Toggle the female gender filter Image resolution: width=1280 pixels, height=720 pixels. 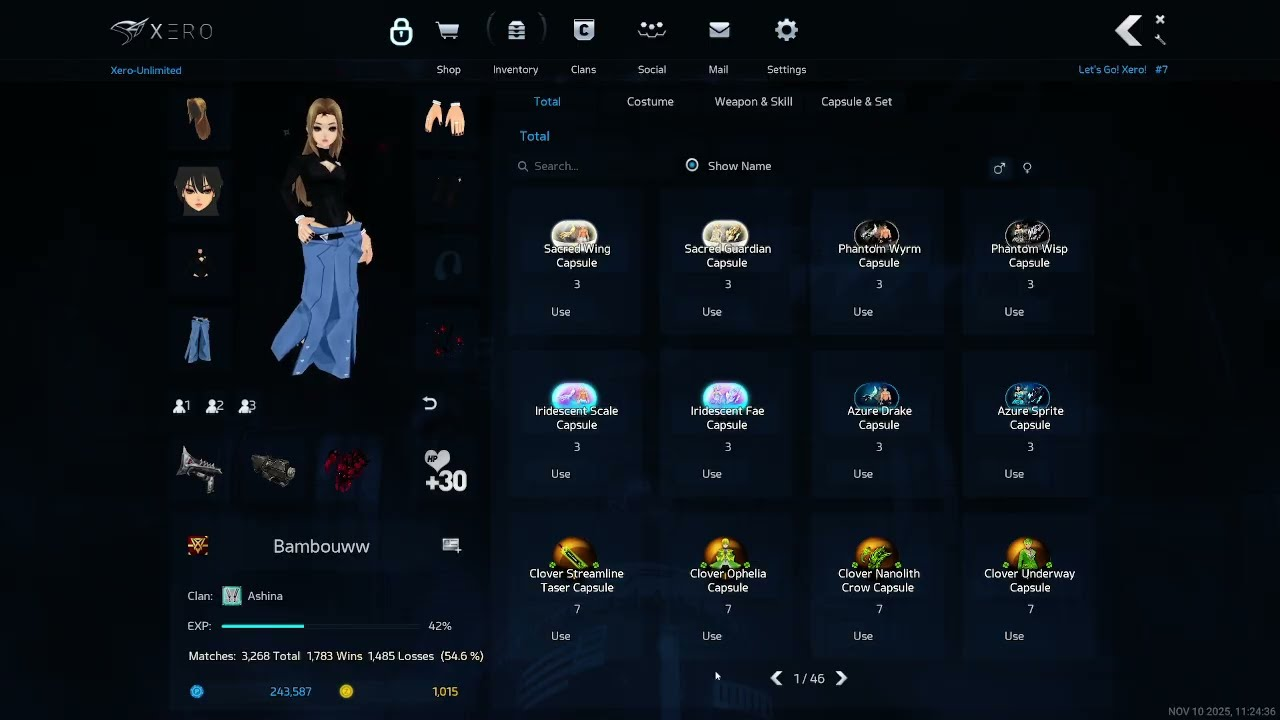1027,168
